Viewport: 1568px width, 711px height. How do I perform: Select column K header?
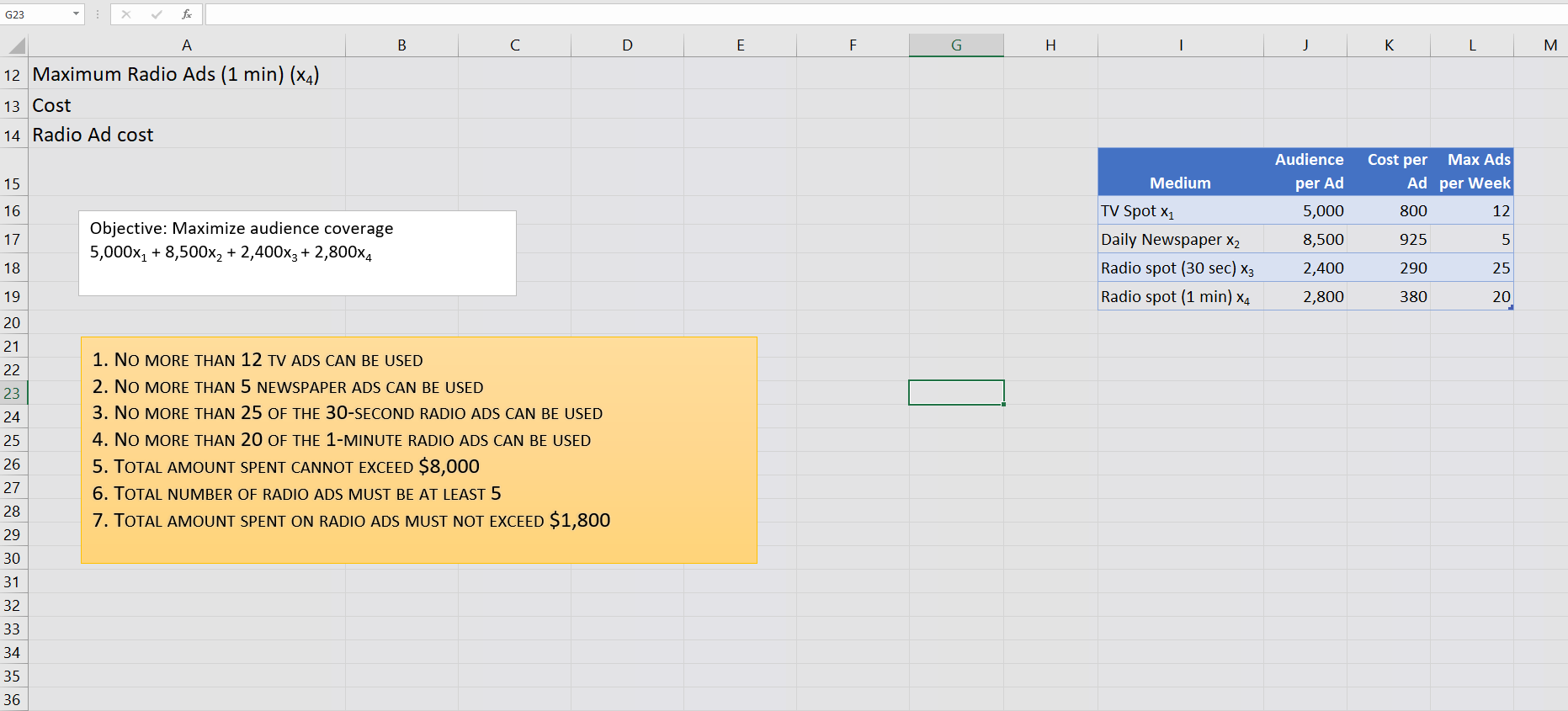[x=1389, y=45]
